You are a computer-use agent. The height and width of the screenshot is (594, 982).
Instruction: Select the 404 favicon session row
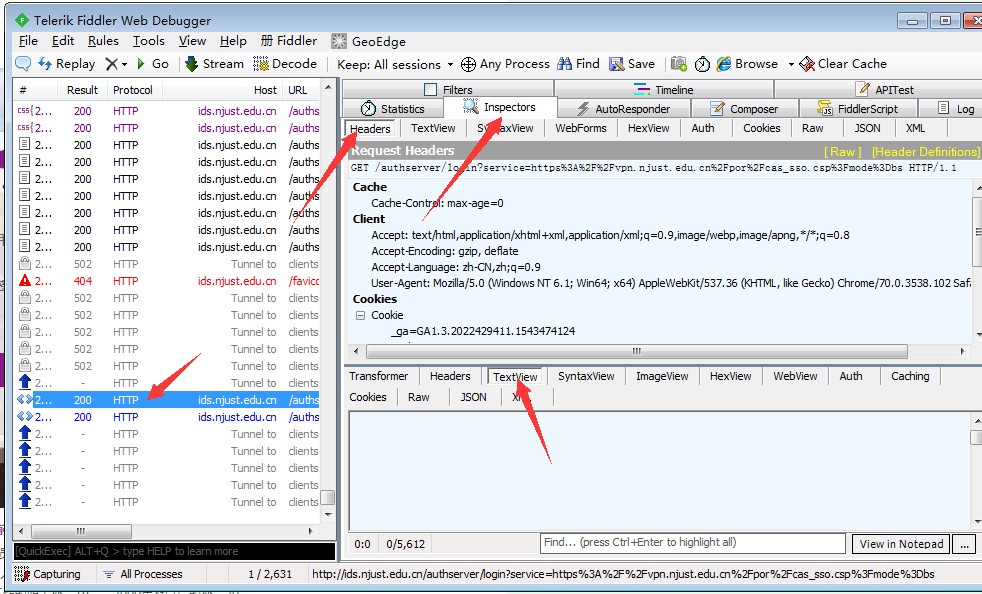168,281
